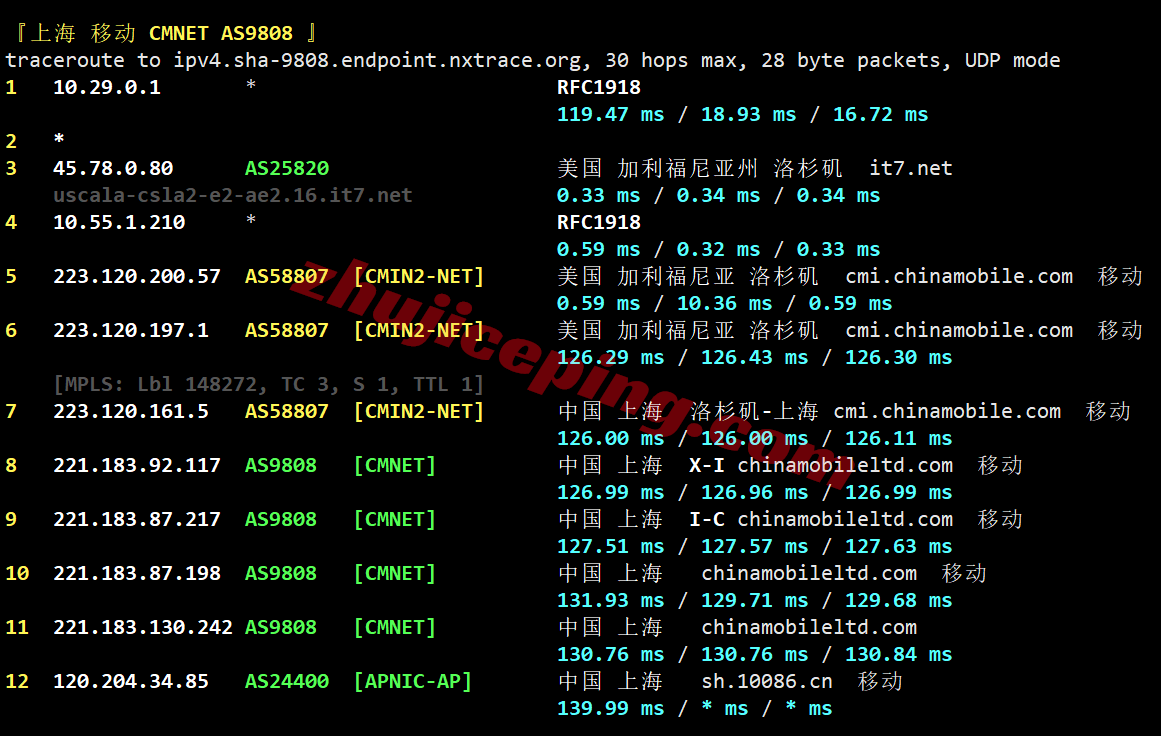Select IP address 45.78.0.80
The width and height of the screenshot is (1161, 736).
pyautogui.click(x=113, y=168)
